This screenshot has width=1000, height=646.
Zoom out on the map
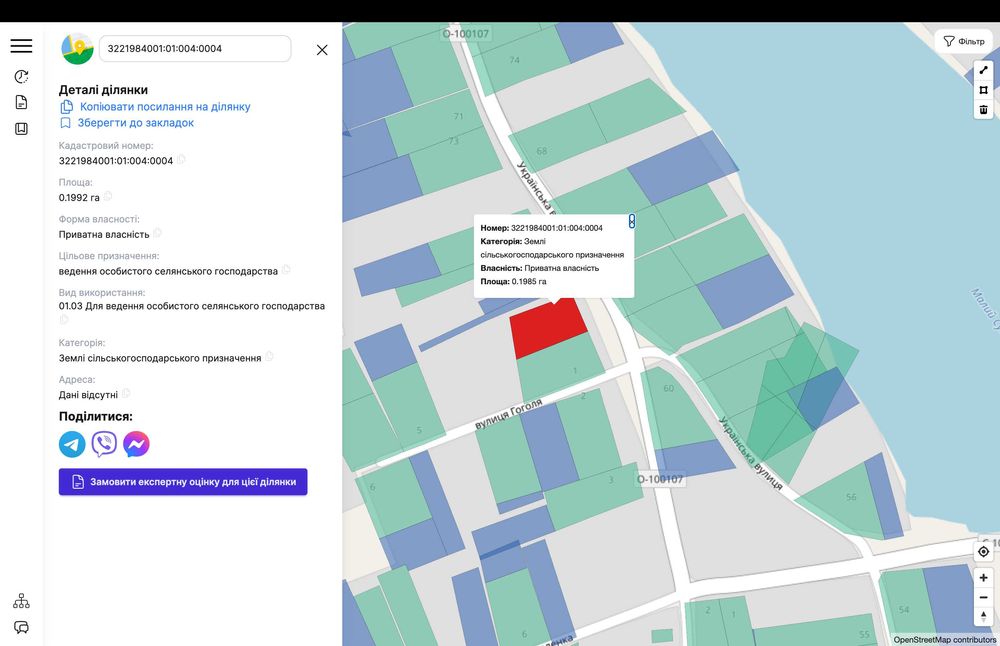983,598
